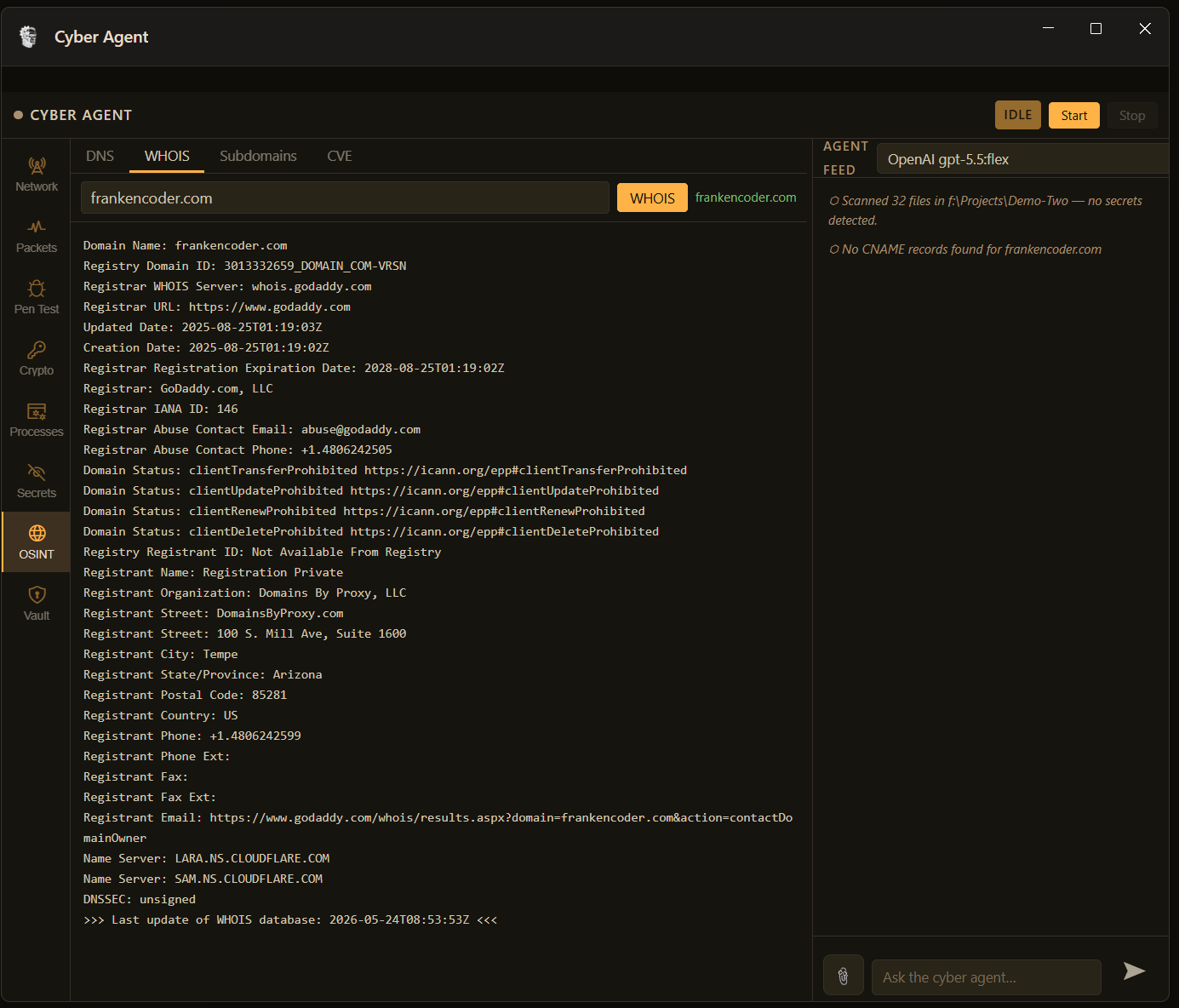
Task: Click the Registration Expiration Date line
Action: coord(294,368)
